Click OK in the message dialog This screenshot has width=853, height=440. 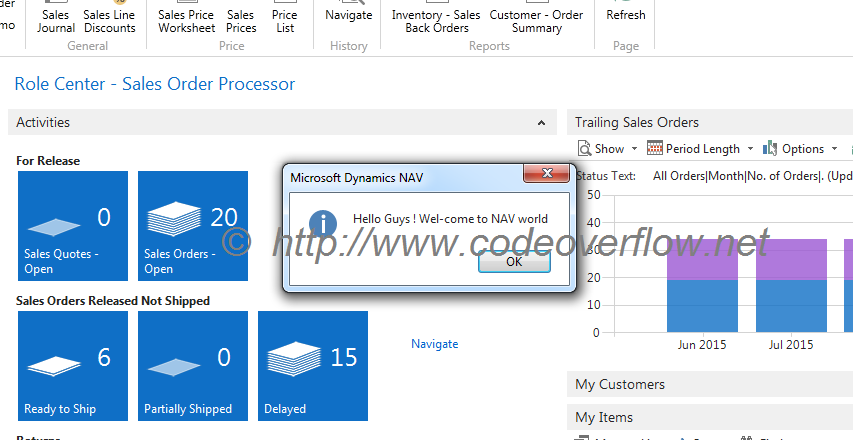514,262
